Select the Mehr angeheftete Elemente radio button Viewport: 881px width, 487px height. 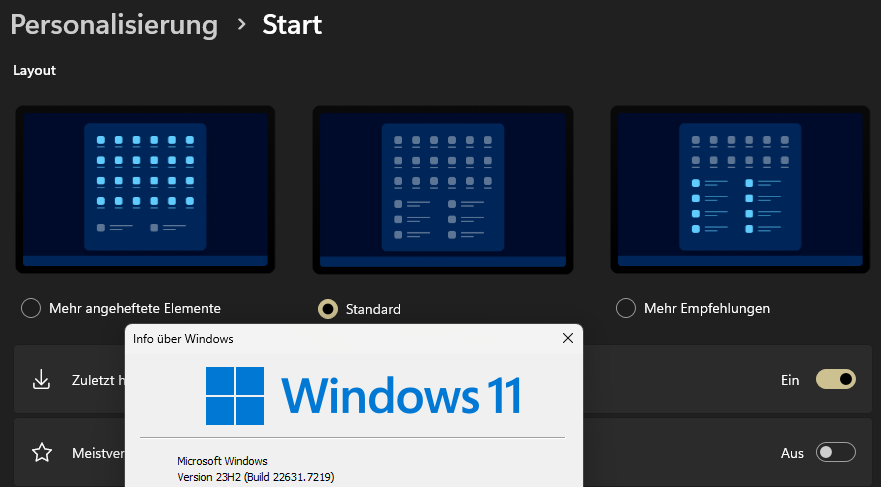(x=31, y=308)
